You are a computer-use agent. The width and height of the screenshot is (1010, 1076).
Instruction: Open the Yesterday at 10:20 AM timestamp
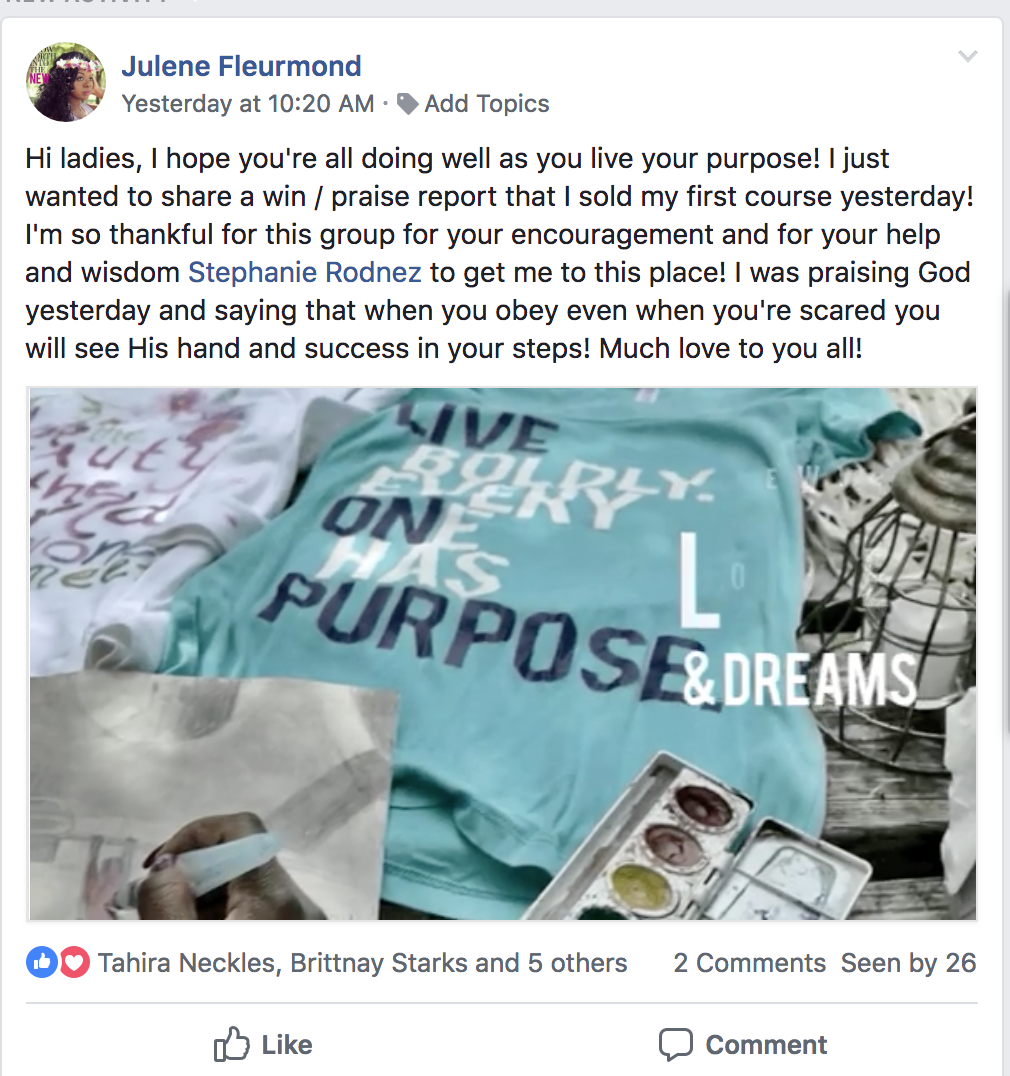point(248,104)
